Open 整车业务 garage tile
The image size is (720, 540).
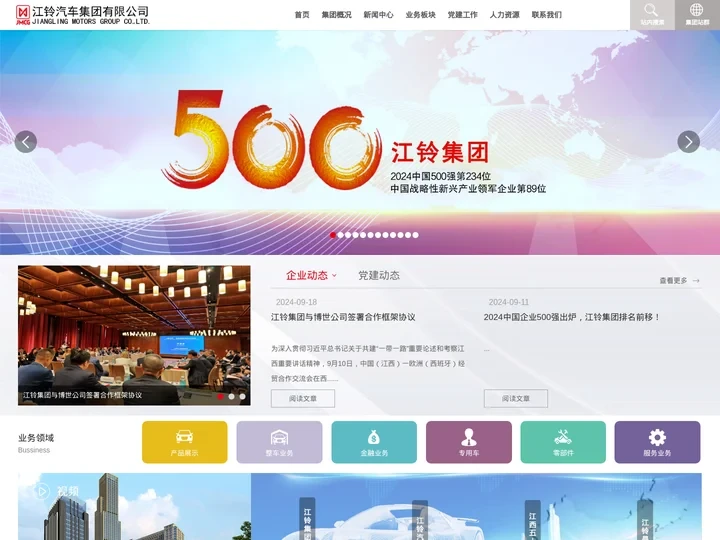click(x=279, y=442)
